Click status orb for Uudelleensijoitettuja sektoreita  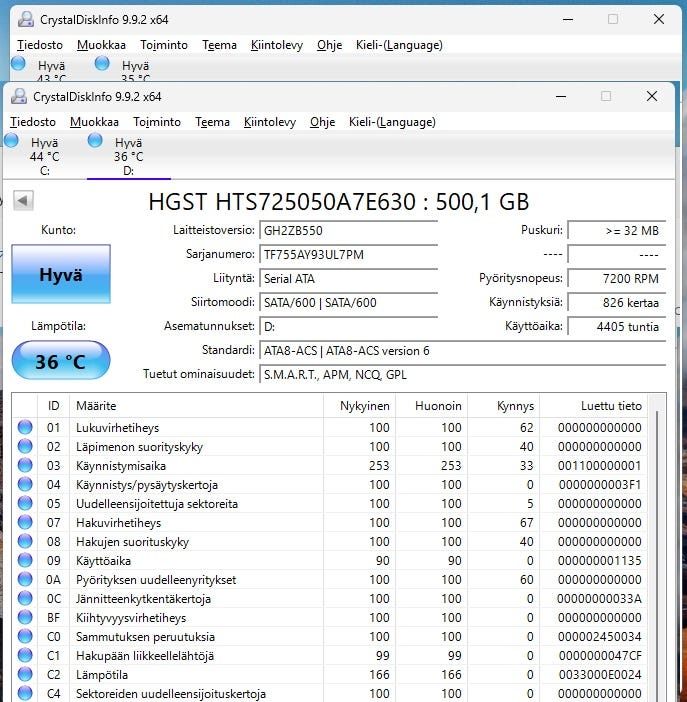coord(25,503)
